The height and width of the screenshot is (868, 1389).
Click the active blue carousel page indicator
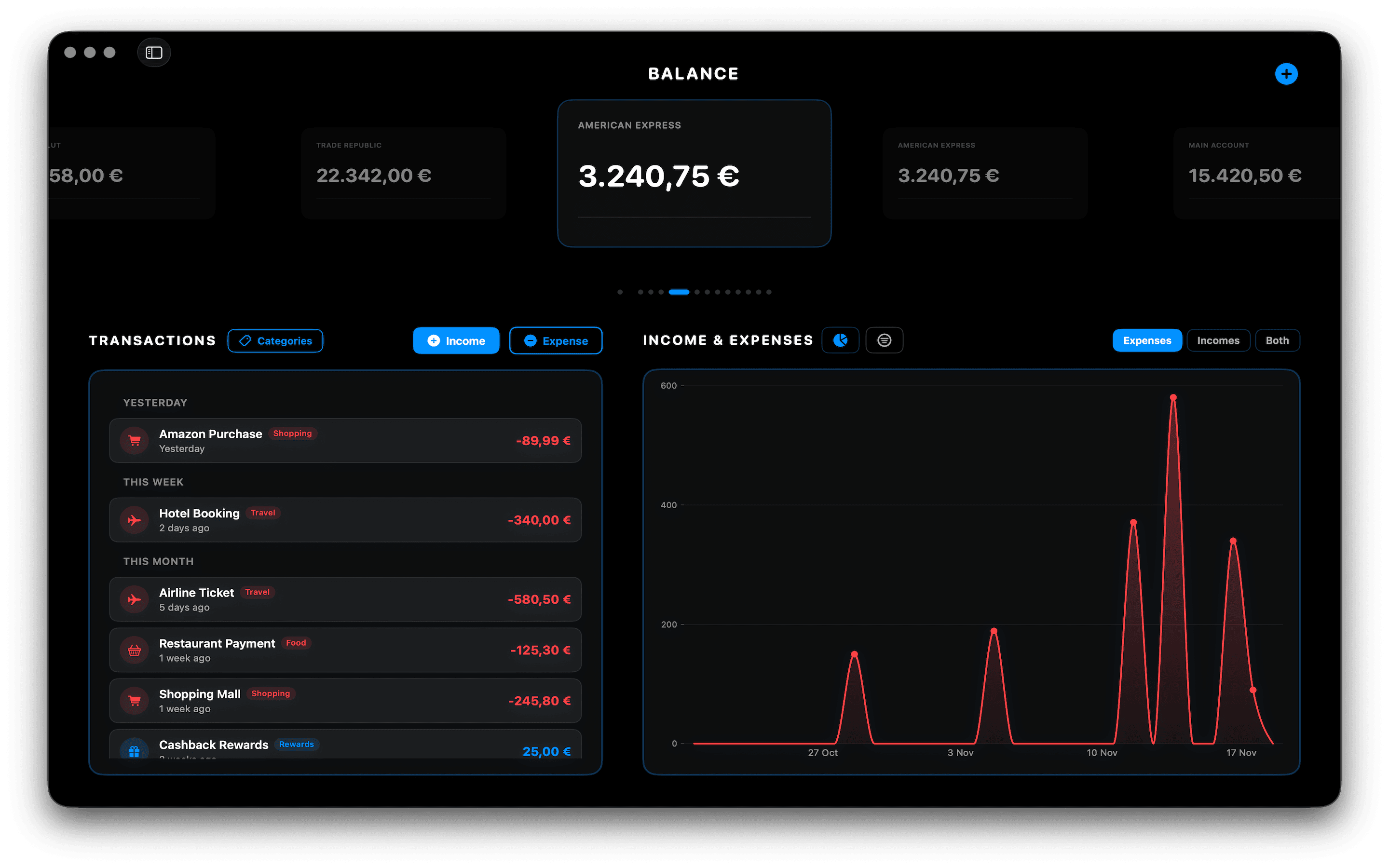[679, 292]
